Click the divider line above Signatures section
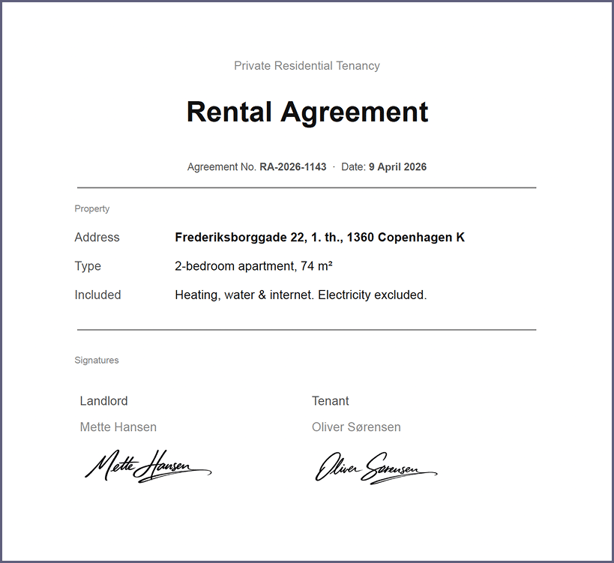Viewport: 614px width, 563px height. click(307, 329)
